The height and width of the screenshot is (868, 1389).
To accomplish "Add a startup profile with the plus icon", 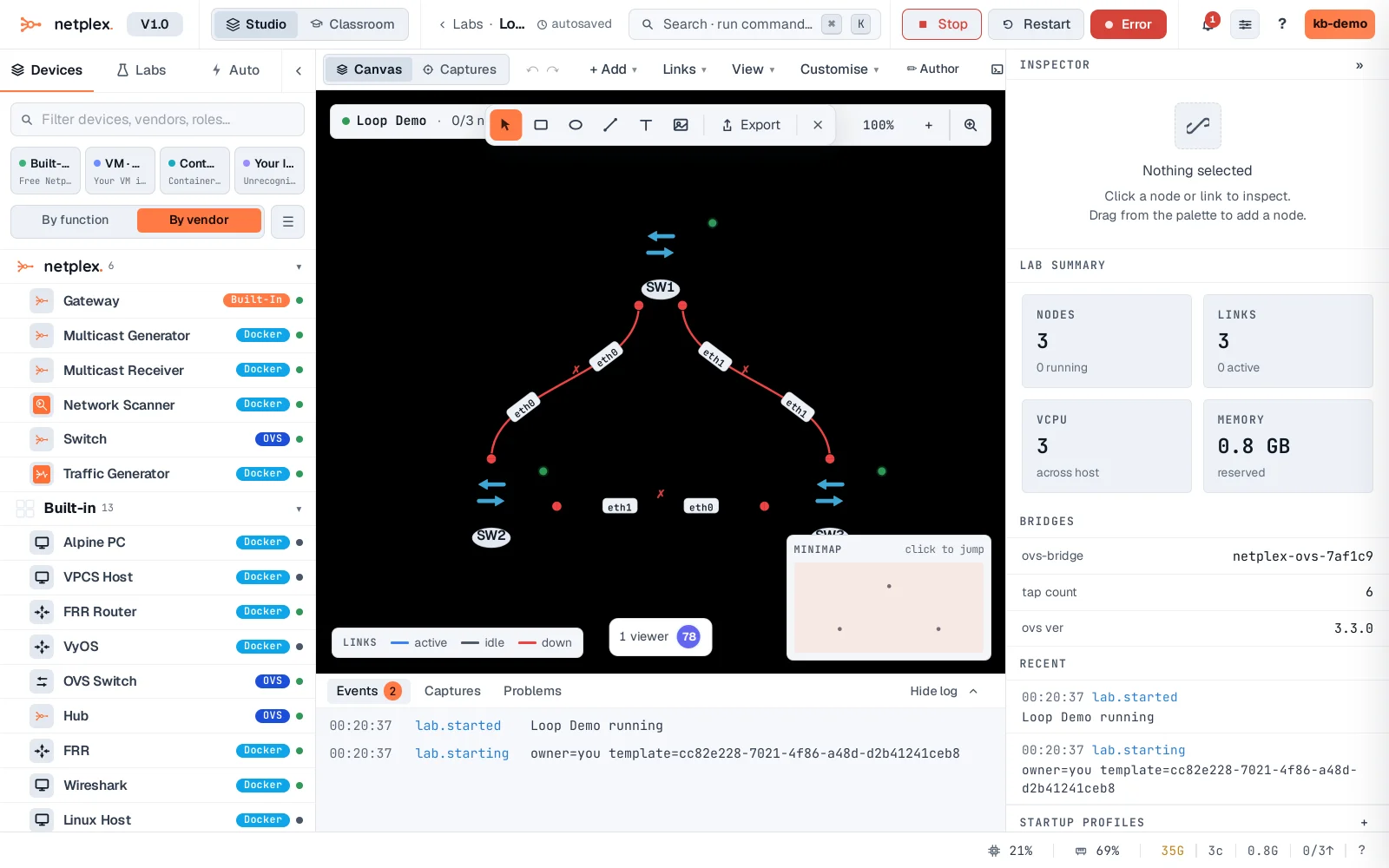I will click(1364, 823).
